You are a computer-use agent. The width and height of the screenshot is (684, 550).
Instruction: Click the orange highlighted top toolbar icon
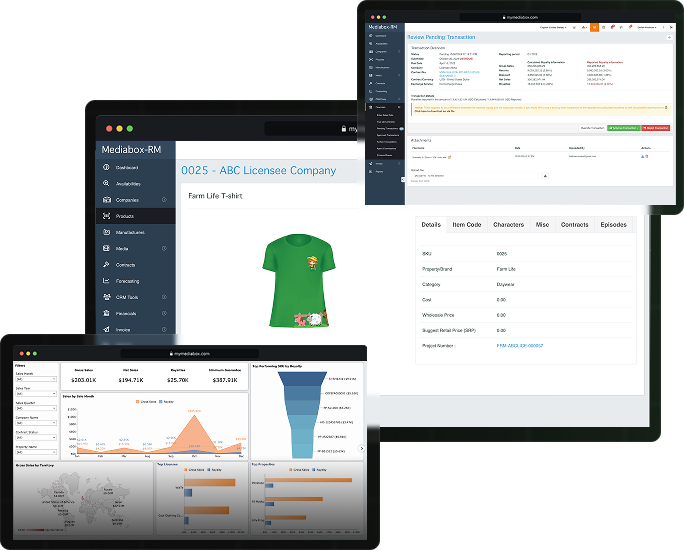[x=594, y=27]
